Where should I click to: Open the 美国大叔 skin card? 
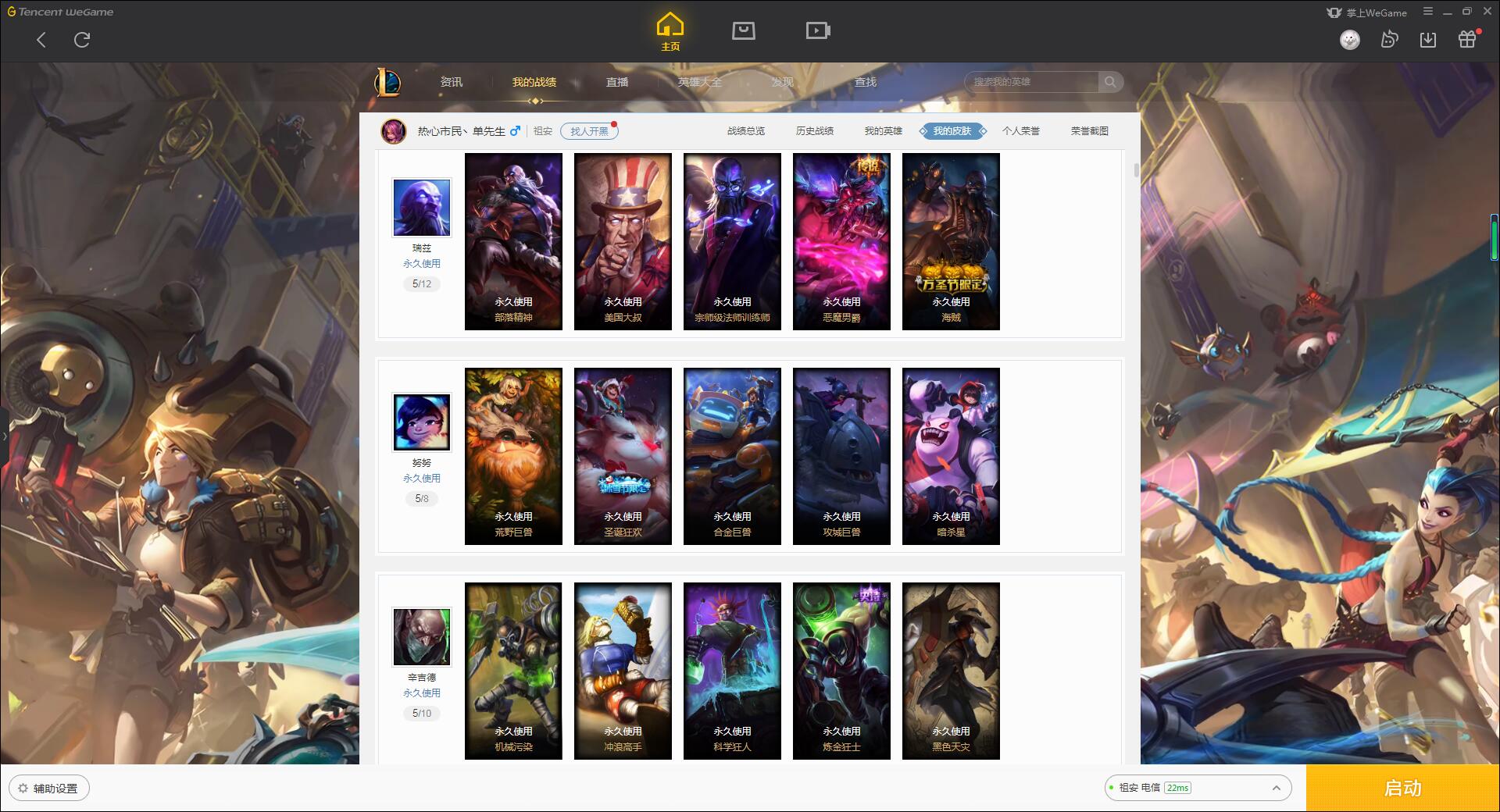click(623, 241)
